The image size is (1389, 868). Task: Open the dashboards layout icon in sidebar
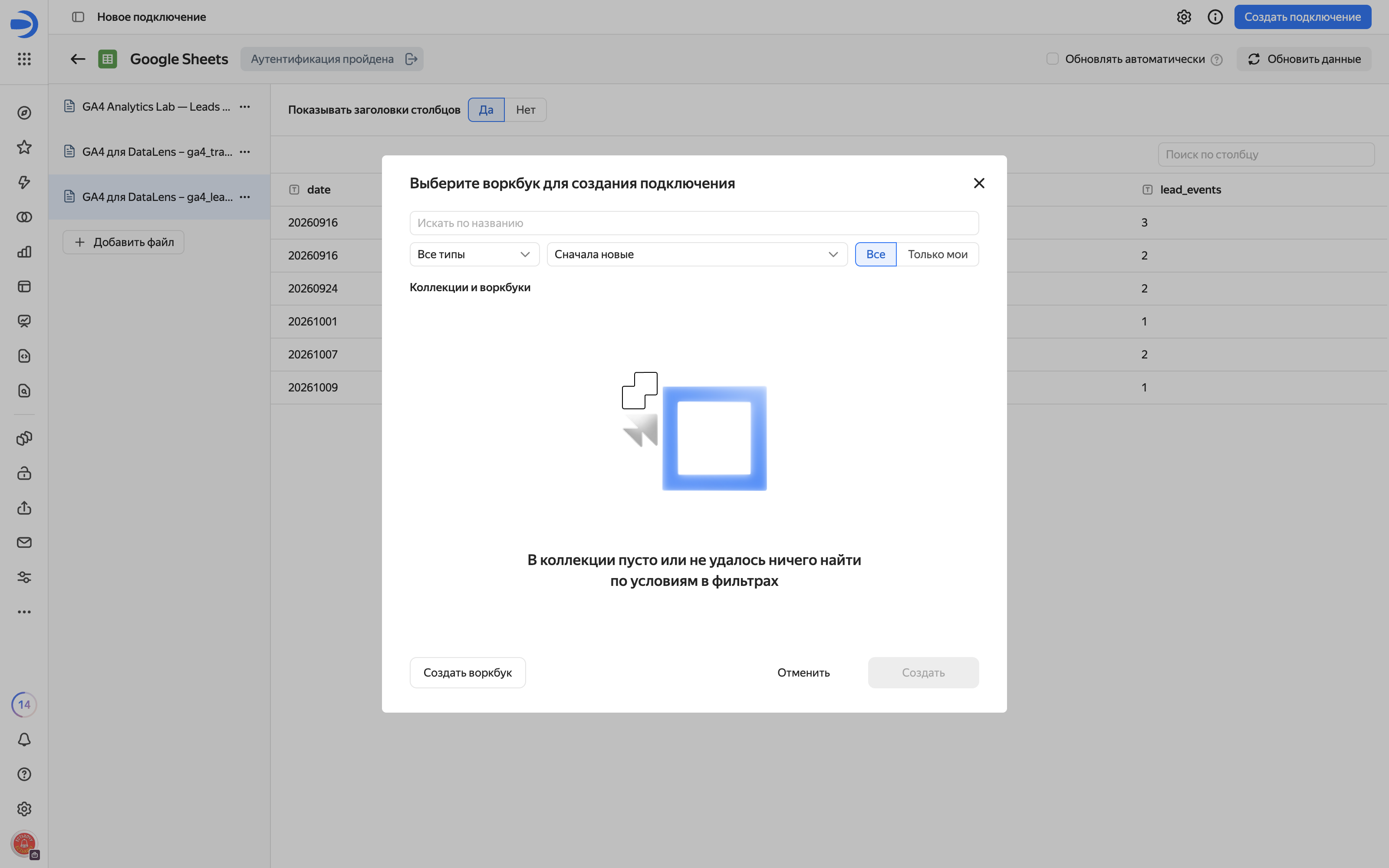(x=24, y=286)
